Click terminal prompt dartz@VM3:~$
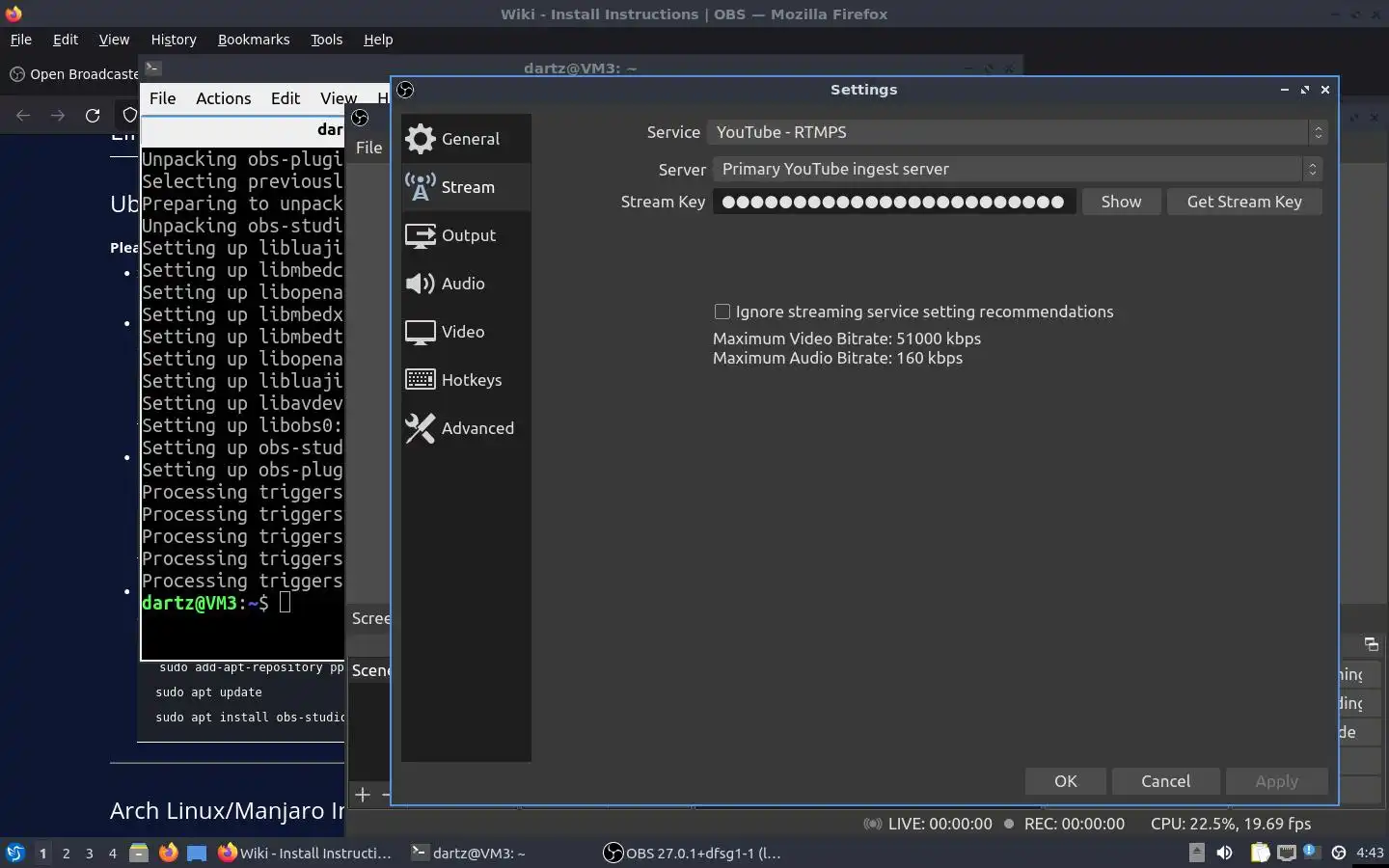This screenshot has height=868, width=1389. coord(205,603)
